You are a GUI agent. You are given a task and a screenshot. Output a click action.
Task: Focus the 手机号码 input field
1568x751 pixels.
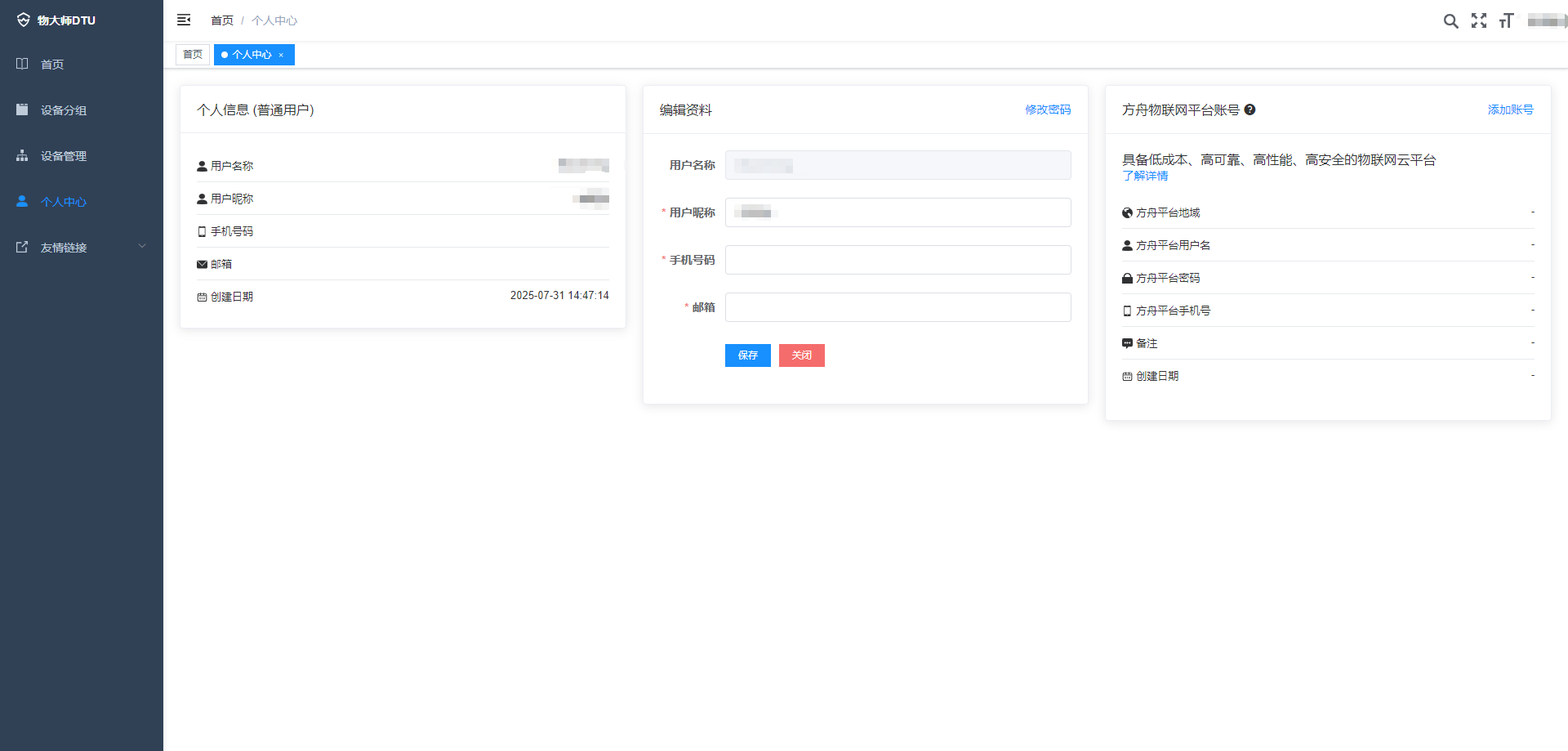pyautogui.click(x=898, y=260)
